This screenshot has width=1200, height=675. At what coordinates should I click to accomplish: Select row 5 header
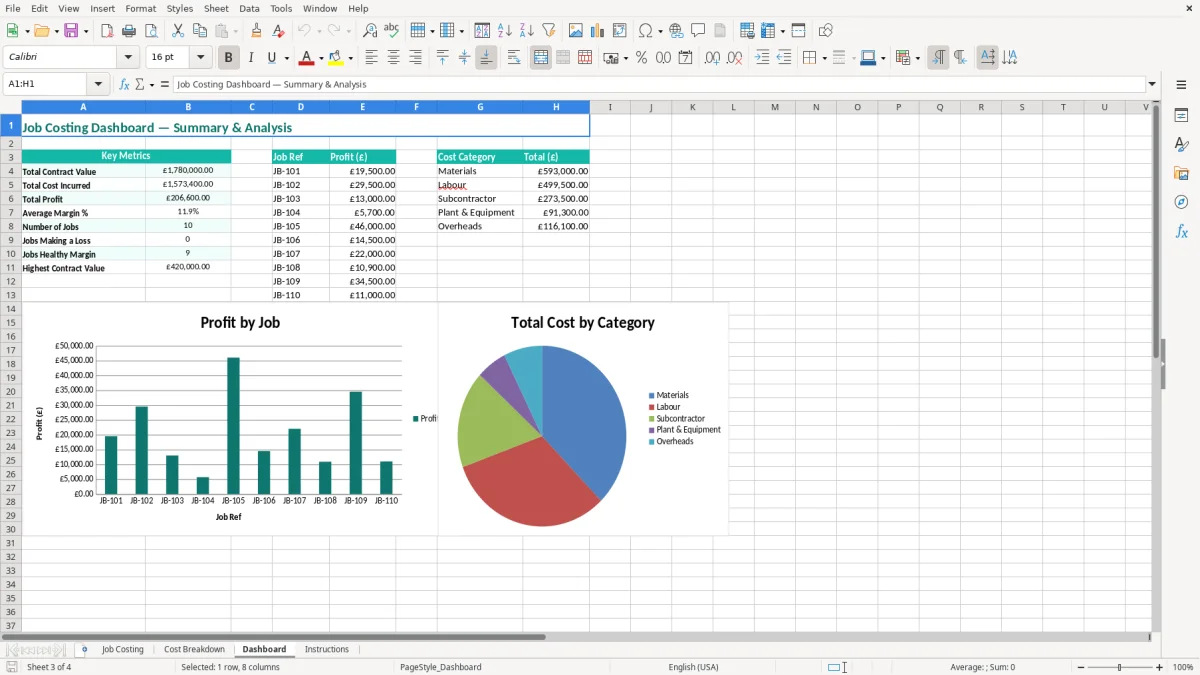coord(11,185)
